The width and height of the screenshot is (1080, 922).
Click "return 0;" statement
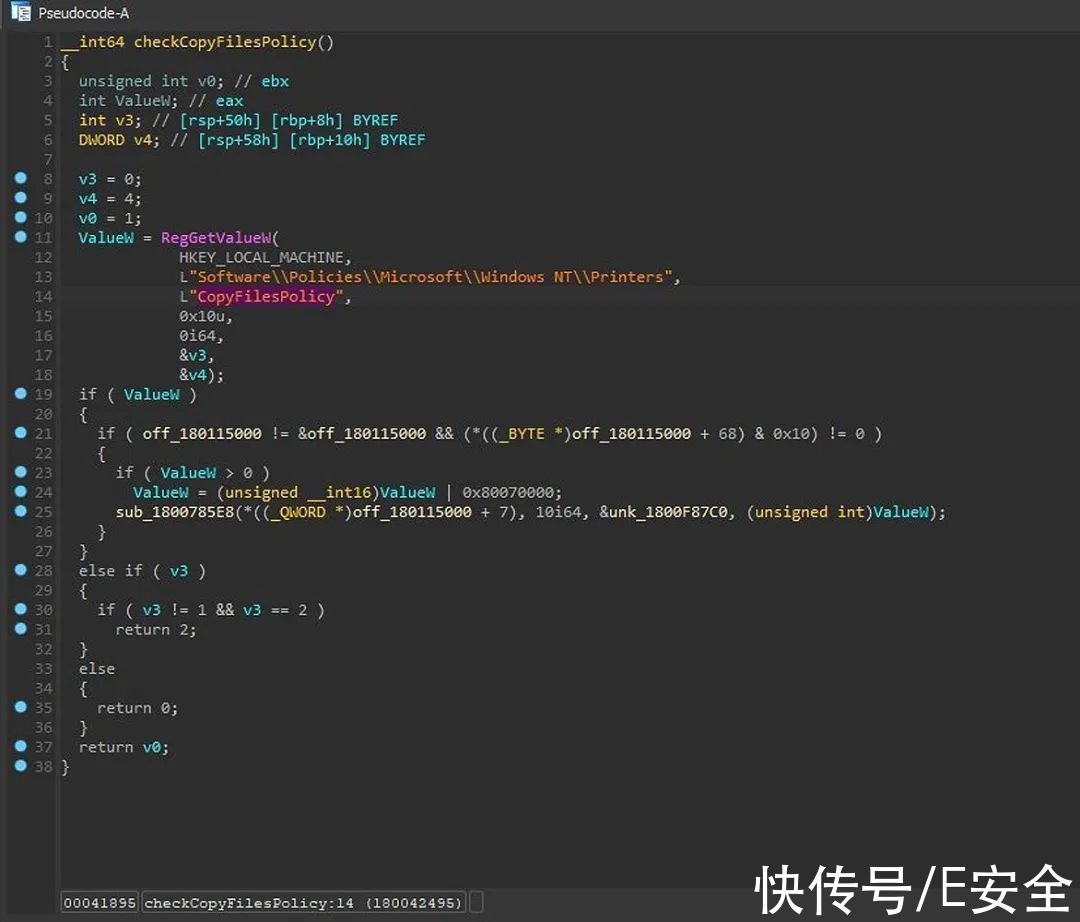[137, 708]
